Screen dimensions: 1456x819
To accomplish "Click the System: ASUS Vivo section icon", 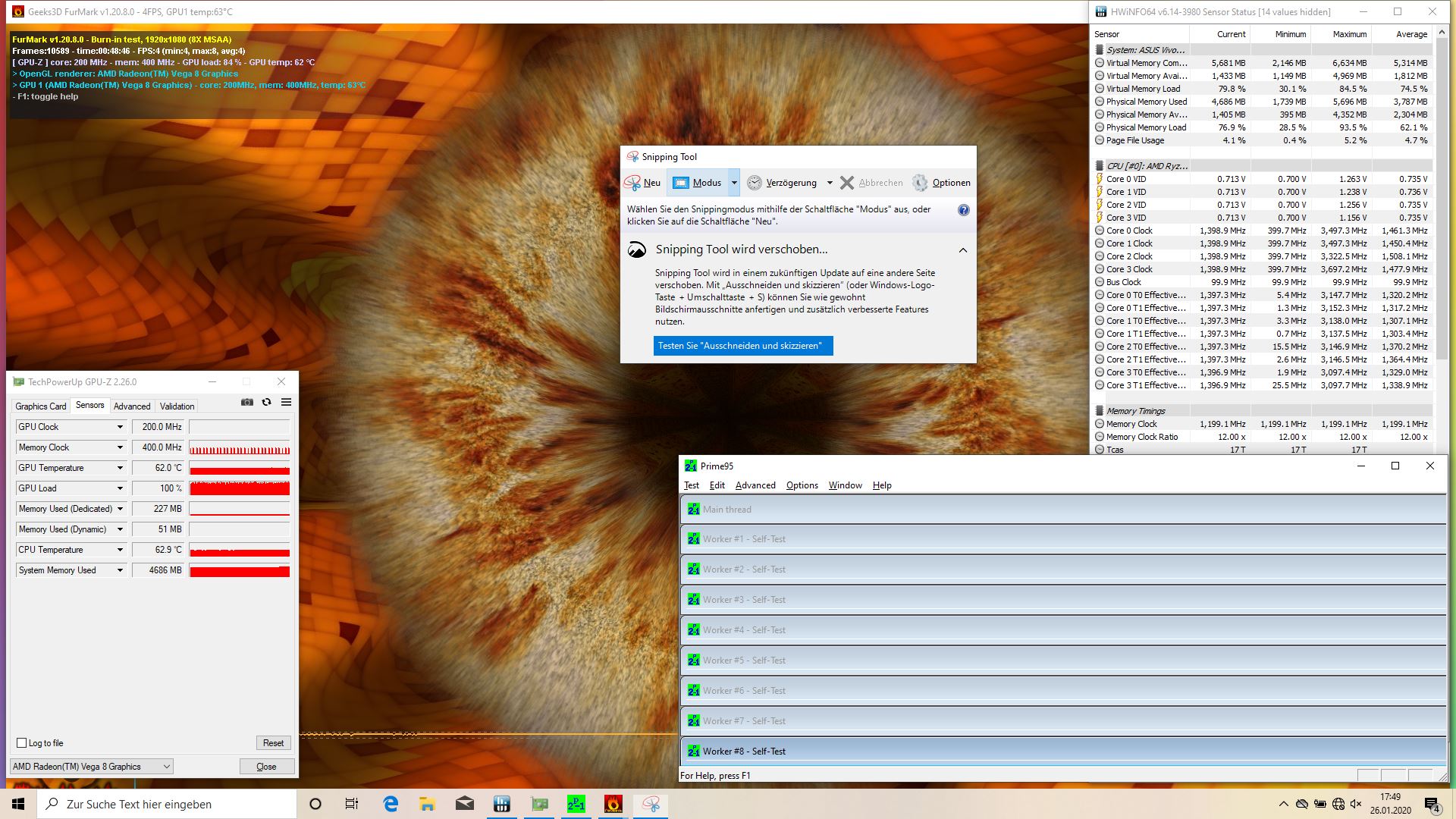I will 1100,50.
